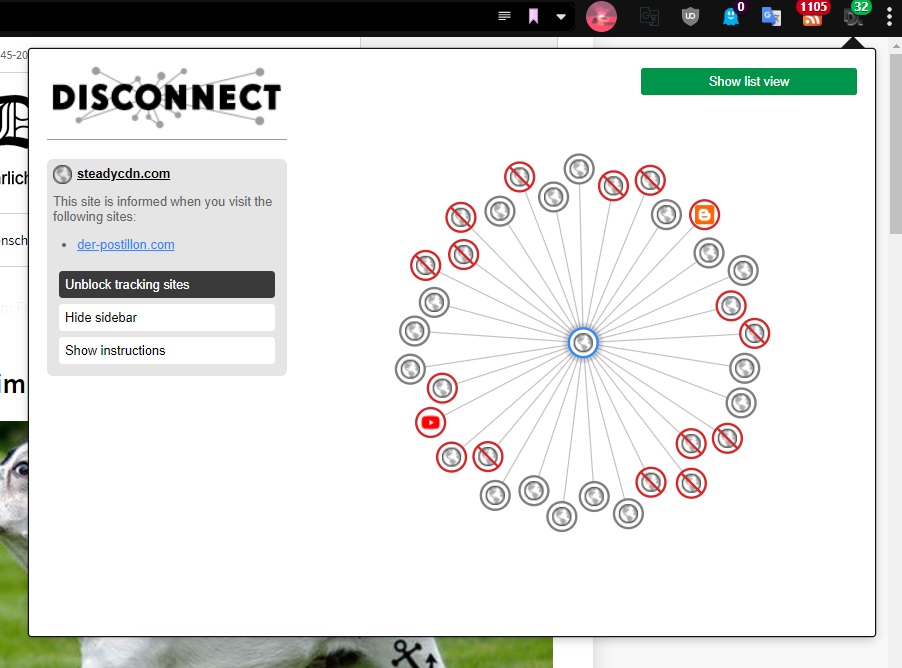Show instructions button

point(167,350)
